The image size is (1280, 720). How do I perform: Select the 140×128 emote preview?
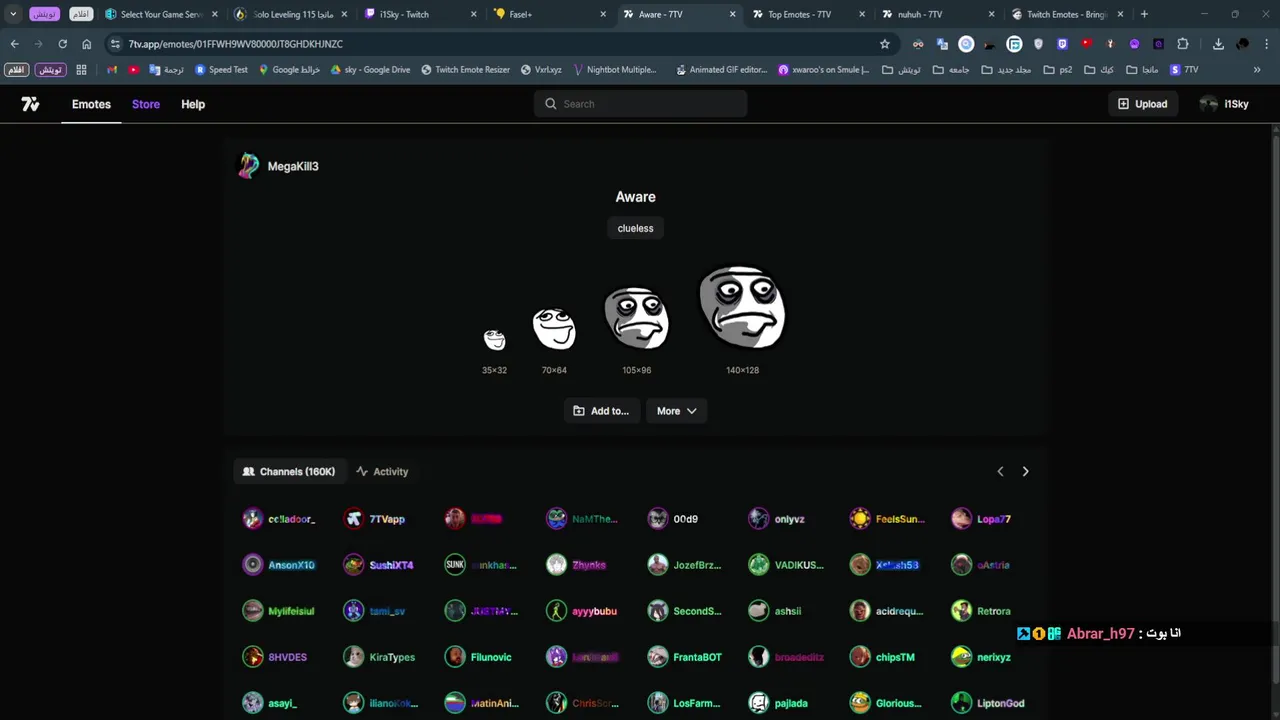(742, 307)
